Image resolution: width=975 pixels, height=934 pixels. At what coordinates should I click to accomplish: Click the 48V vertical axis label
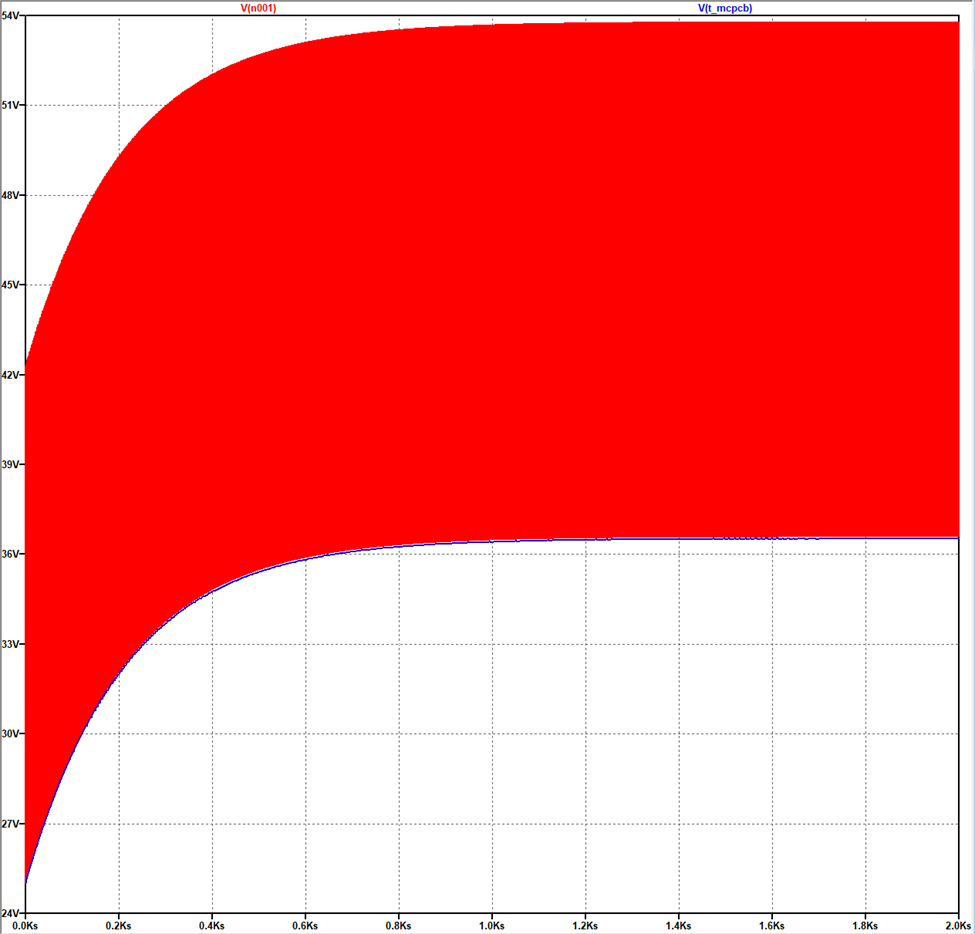(x=12, y=195)
